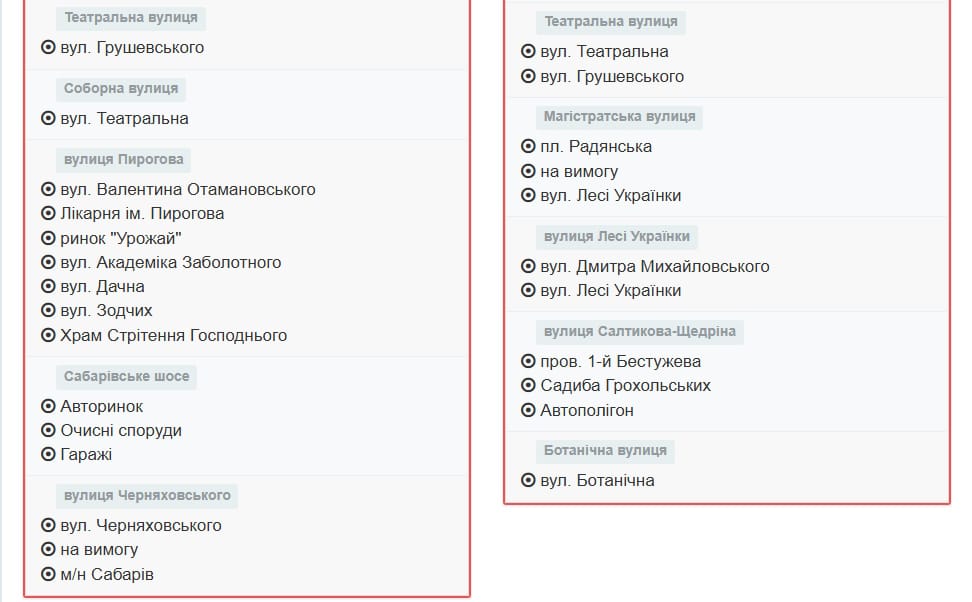
Task: Open the Театральна вулиця header in left column
Action: pos(130,18)
